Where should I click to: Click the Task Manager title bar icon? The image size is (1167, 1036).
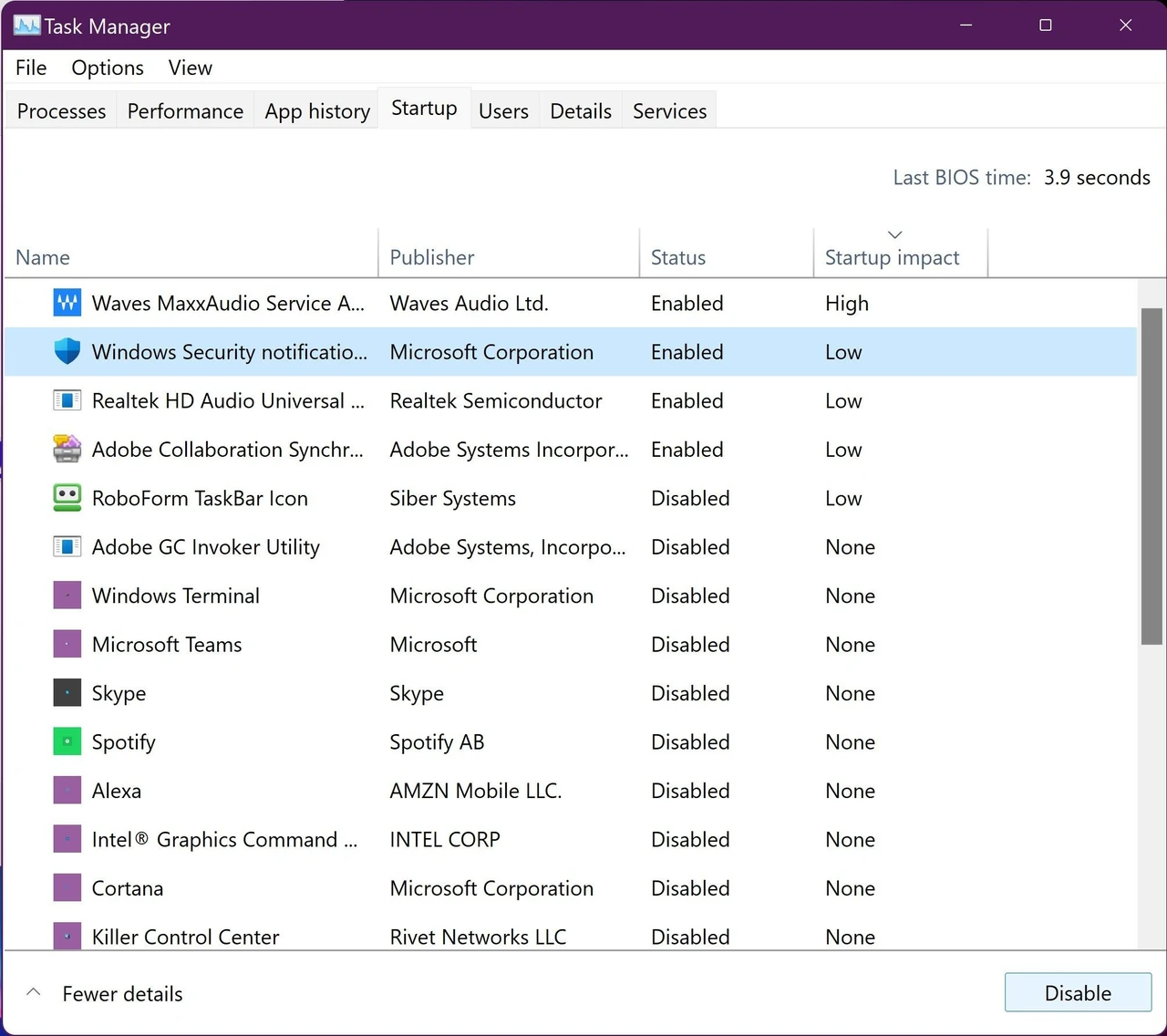27,26
